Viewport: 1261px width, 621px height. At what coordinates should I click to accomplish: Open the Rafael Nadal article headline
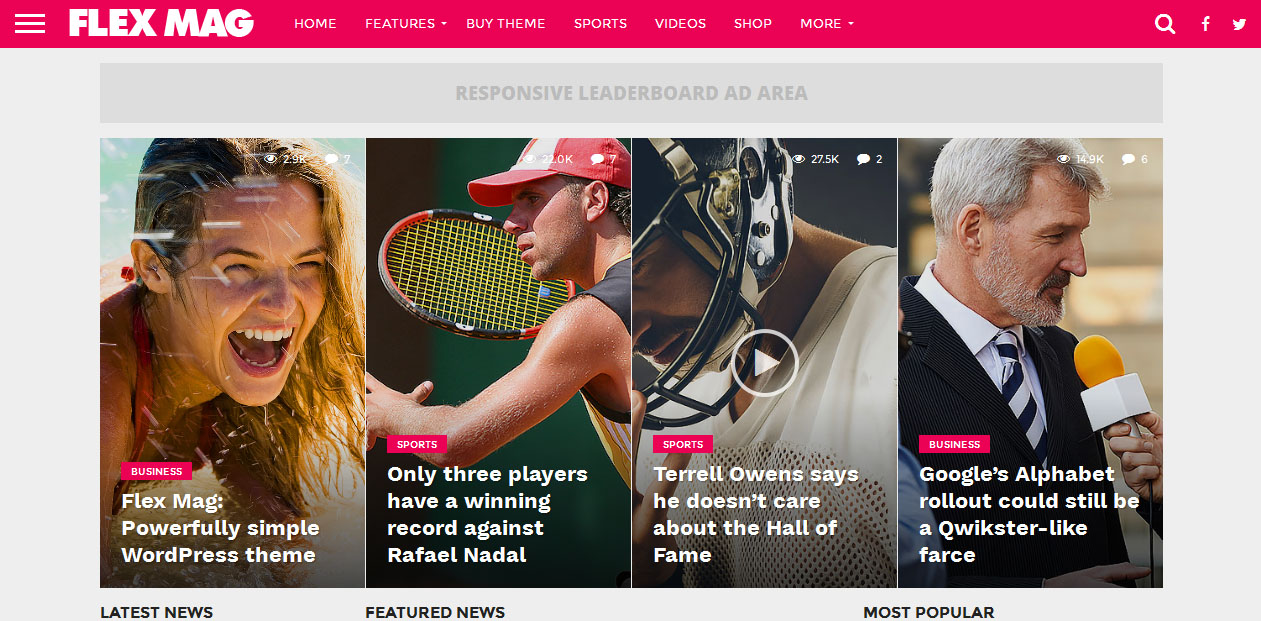pos(487,514)
